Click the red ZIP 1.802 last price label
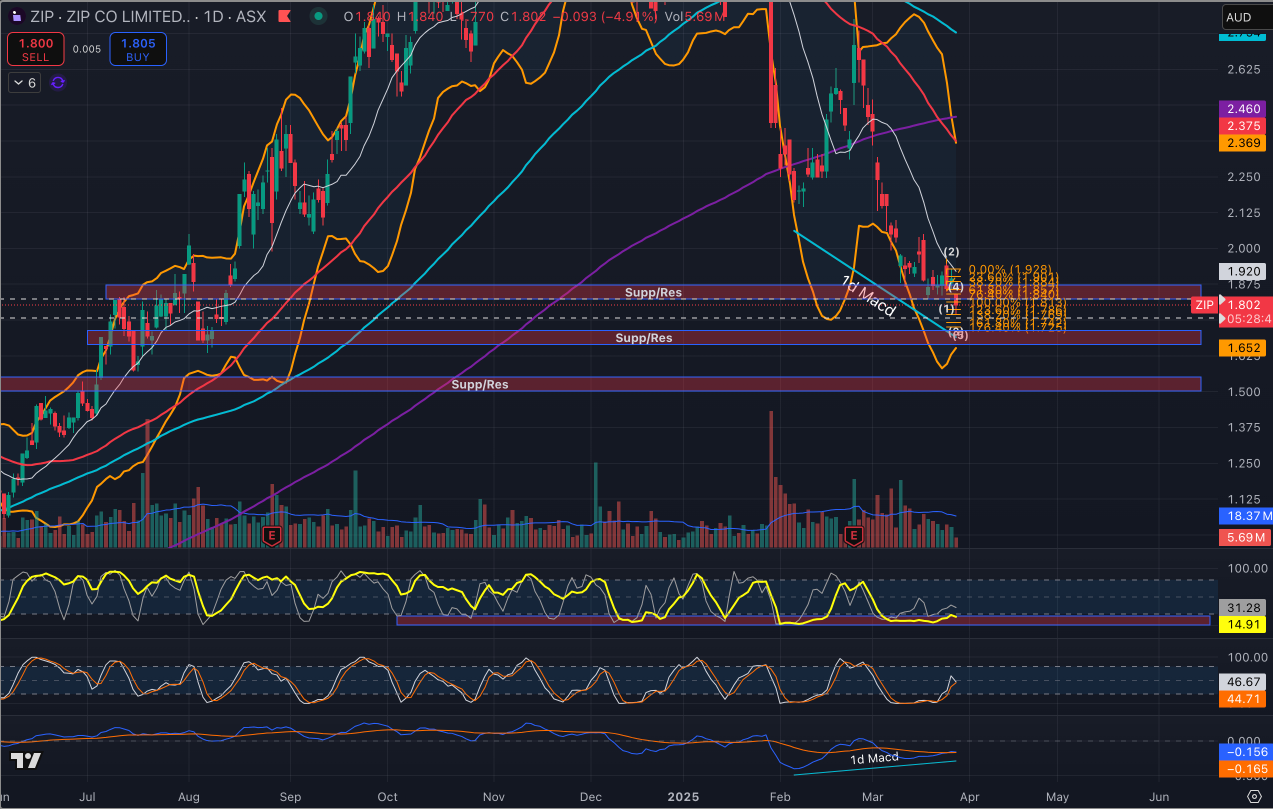The height and width of the screenshot is (809, 1273). click(1243, 305)
